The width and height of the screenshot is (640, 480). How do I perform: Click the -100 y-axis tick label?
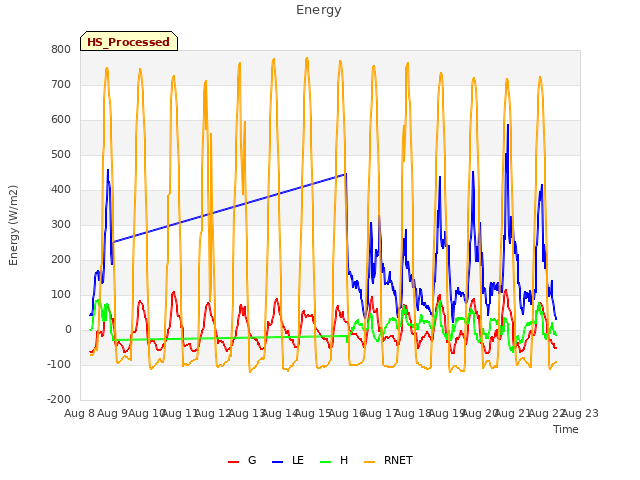click(59, 364)
